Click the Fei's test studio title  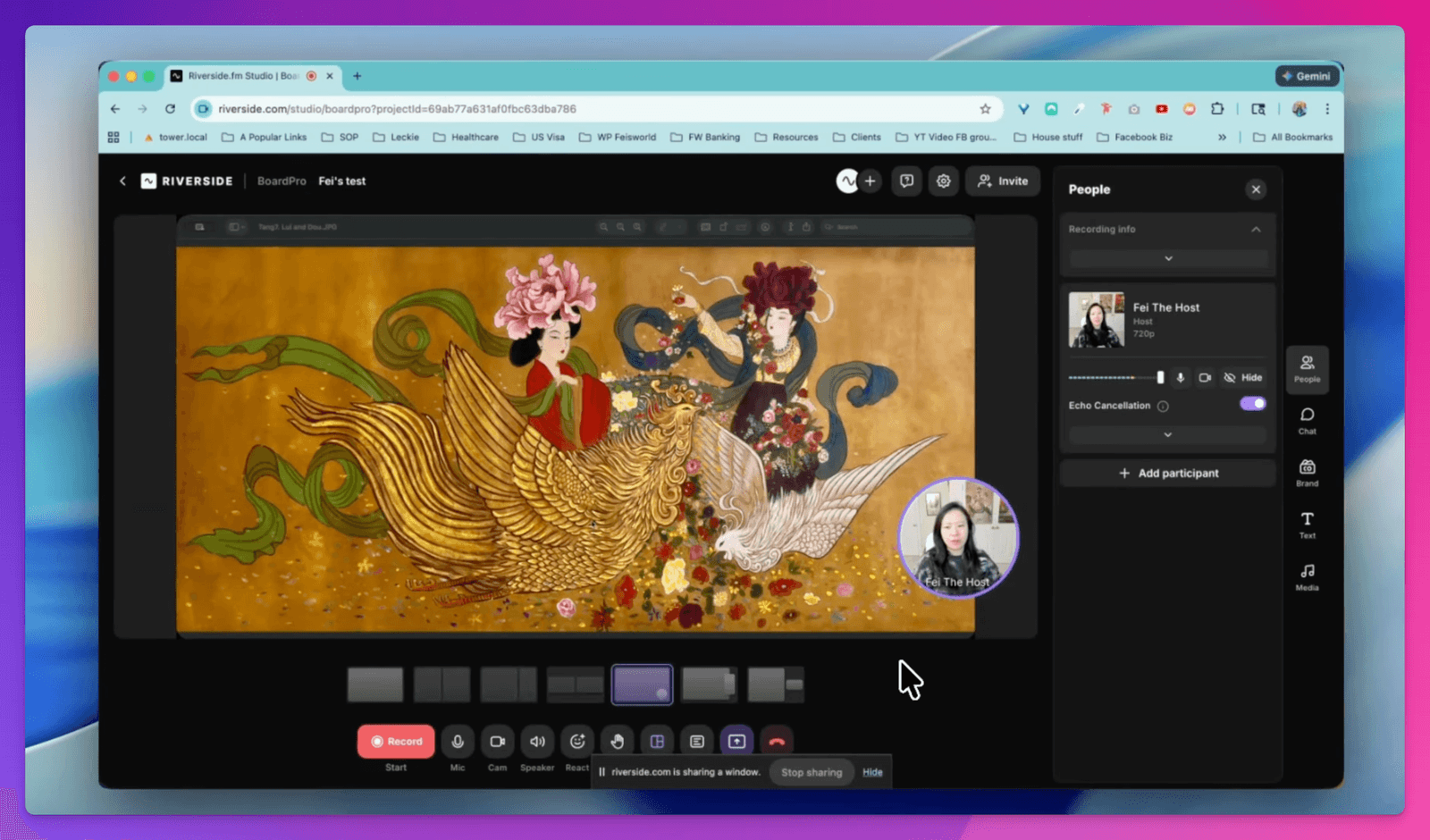coord(342,181)
